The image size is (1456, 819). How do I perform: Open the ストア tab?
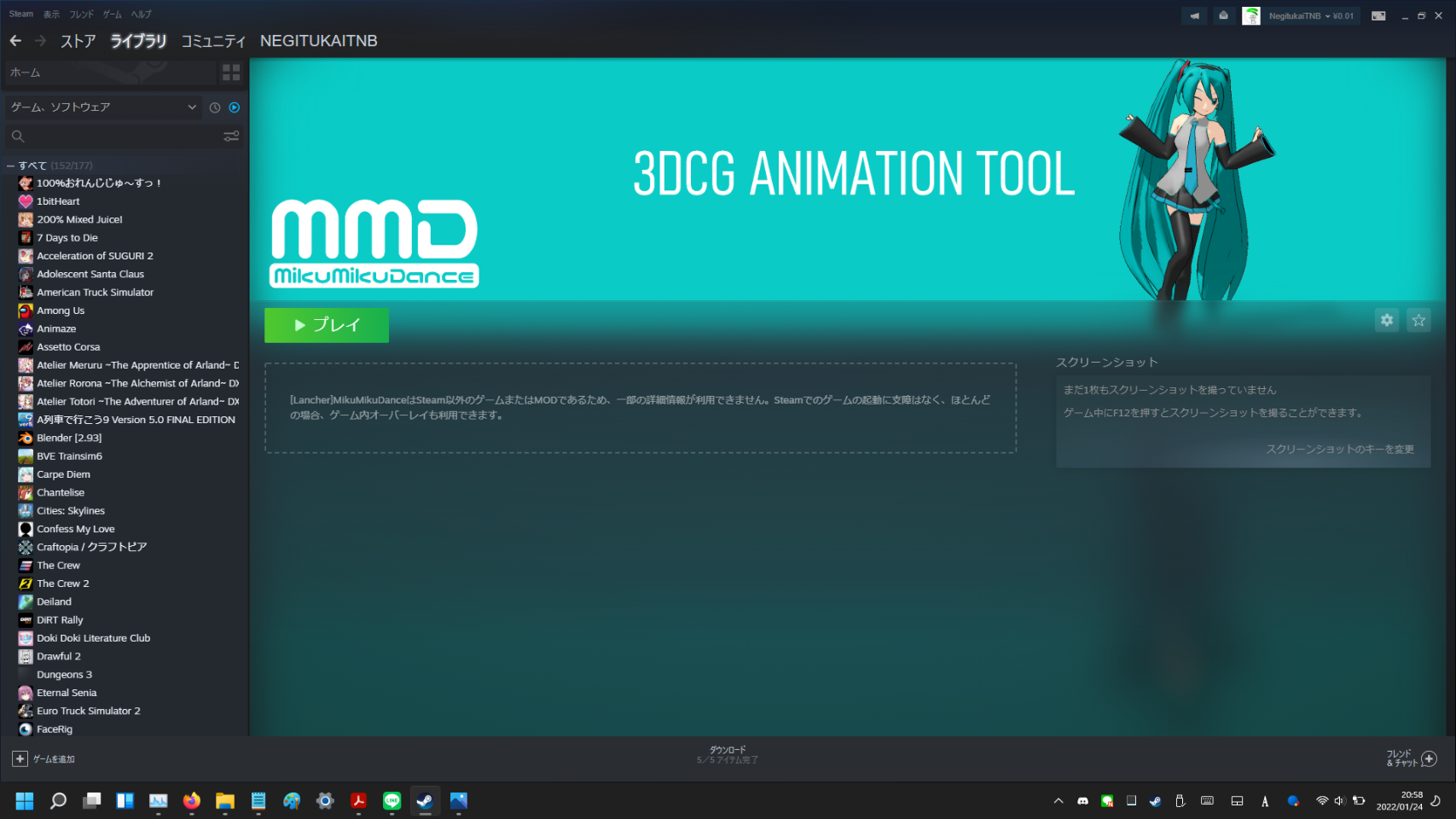(x=78, y=41)
